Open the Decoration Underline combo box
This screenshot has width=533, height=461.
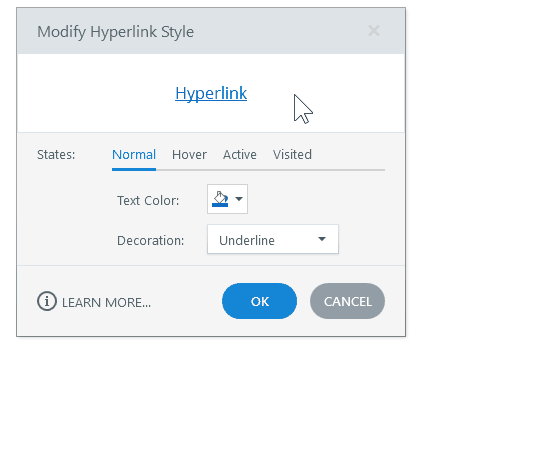[273, 239]
